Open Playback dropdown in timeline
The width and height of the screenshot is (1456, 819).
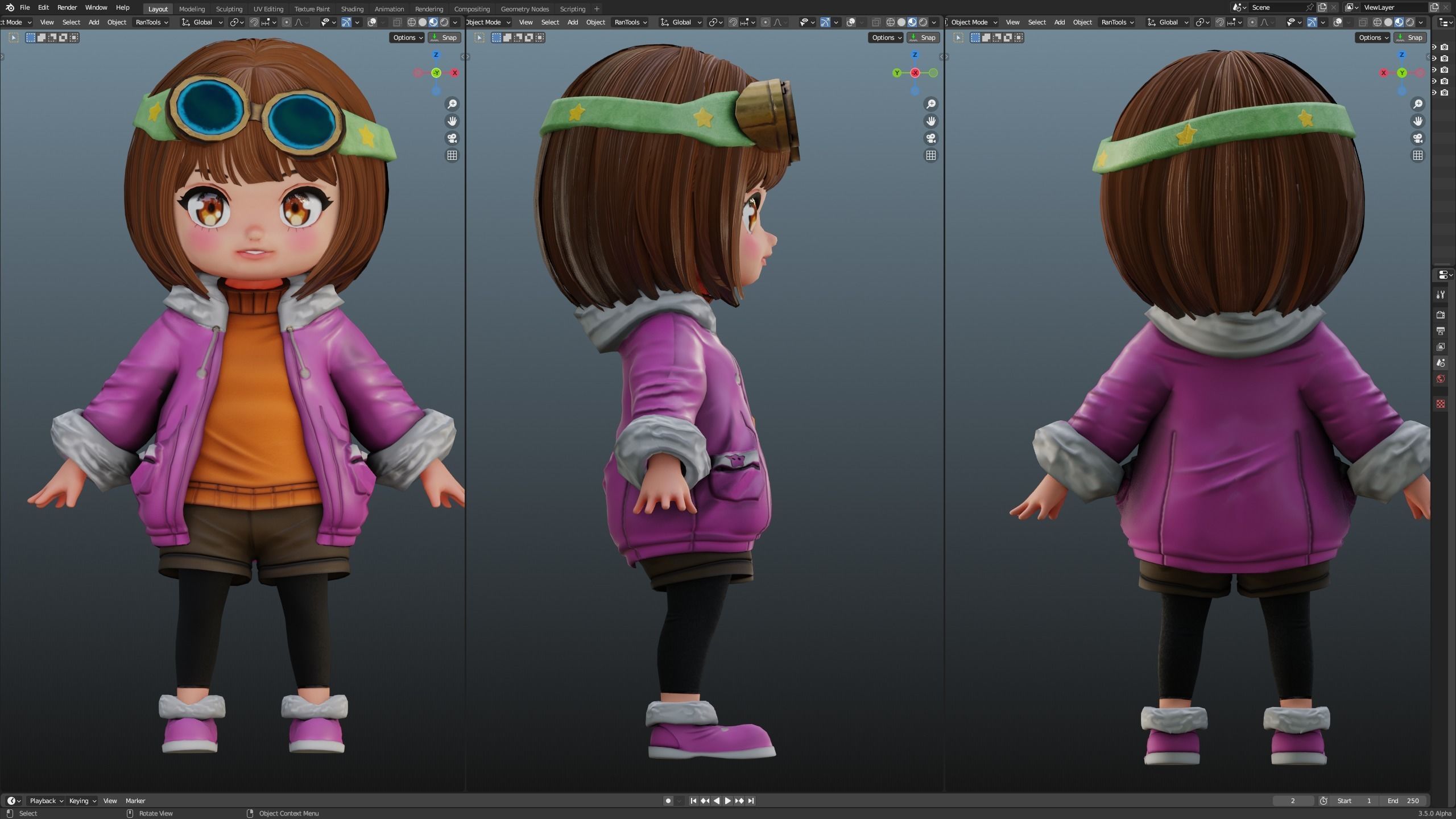pyautogui.click(x=45, y=801)
